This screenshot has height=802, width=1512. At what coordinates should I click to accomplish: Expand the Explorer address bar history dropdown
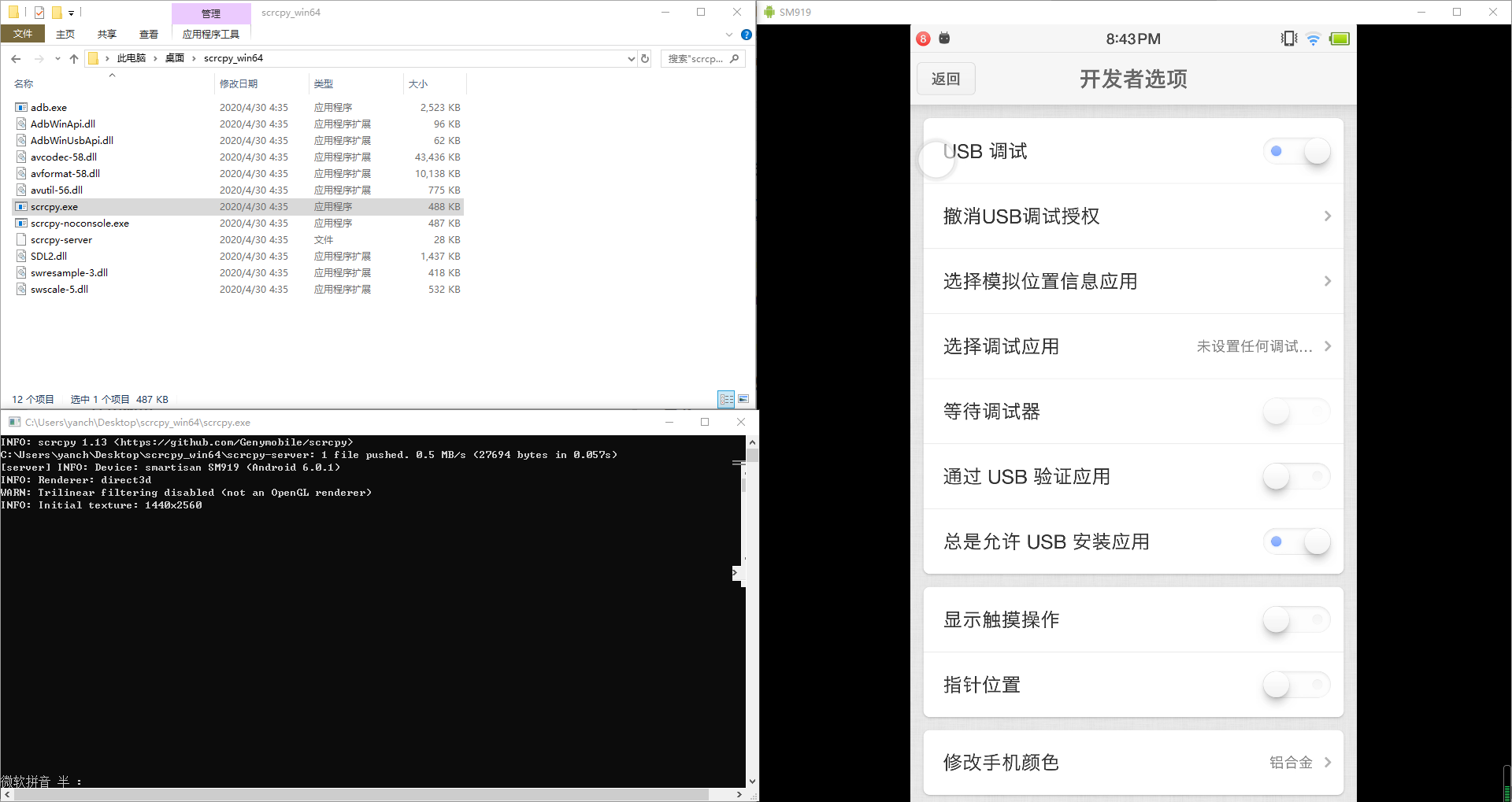(631, 58)
